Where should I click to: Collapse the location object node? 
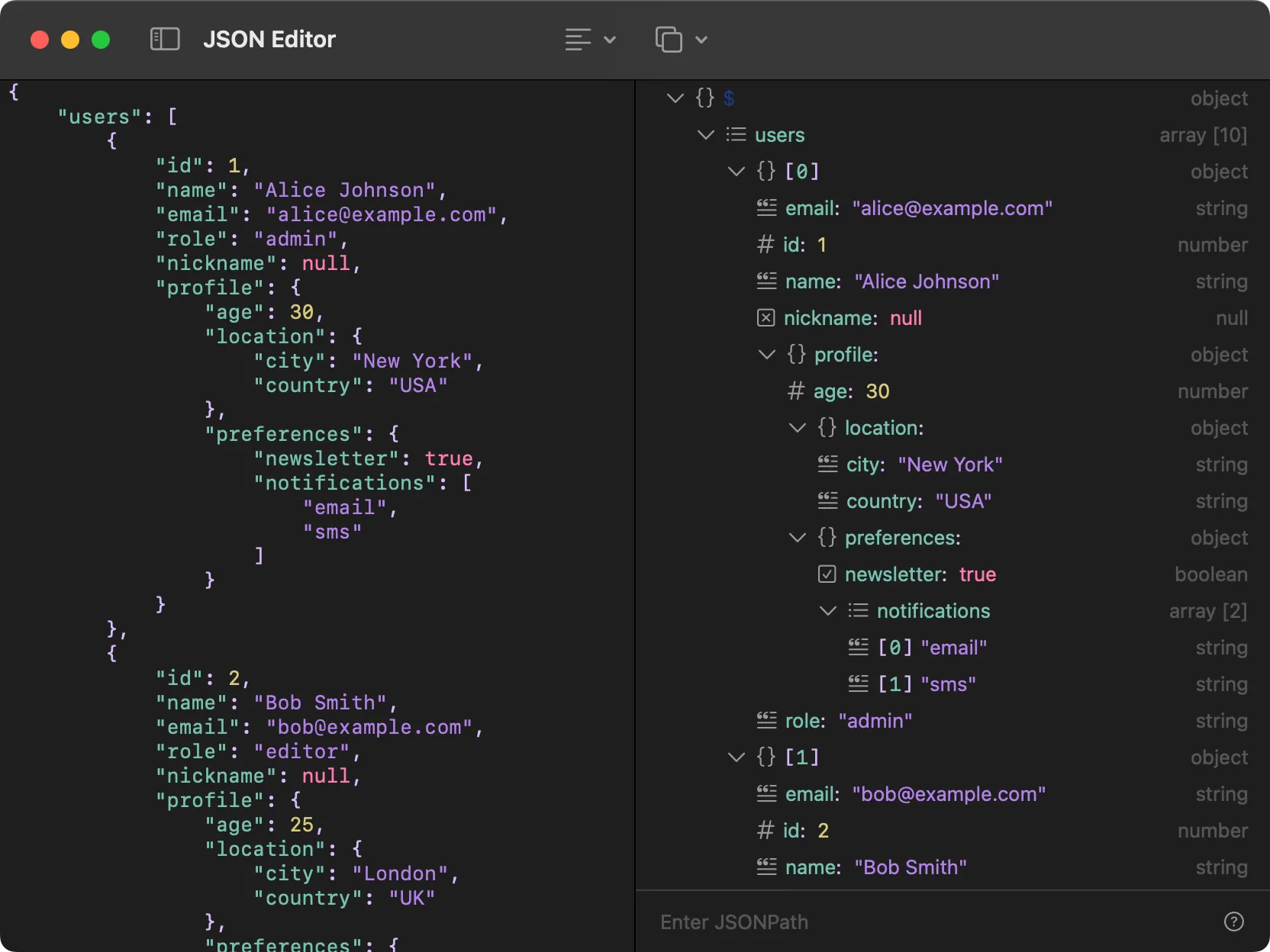(797, 428)
